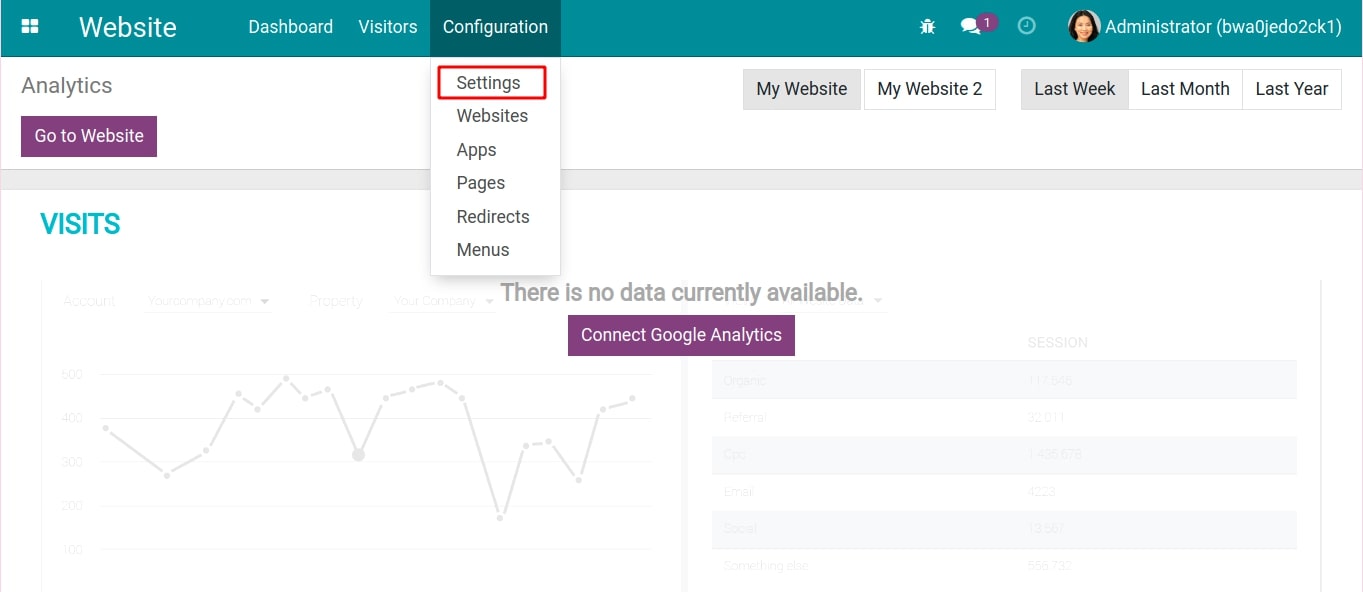The image size is (1363, 592).
Task: Click the Website app title
Action: pos(127,27)
